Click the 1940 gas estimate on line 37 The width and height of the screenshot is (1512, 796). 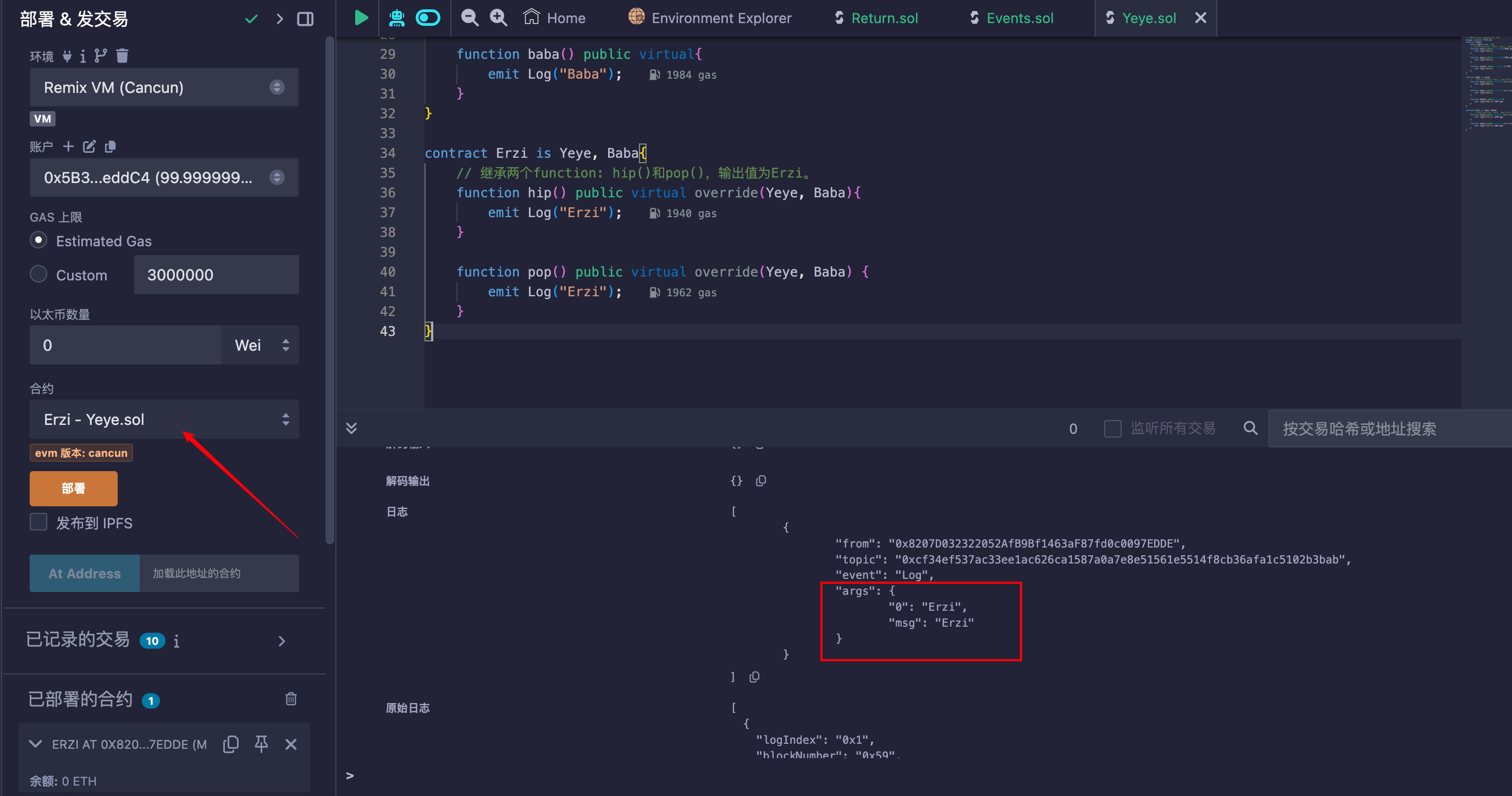click(x=683, y=214)
